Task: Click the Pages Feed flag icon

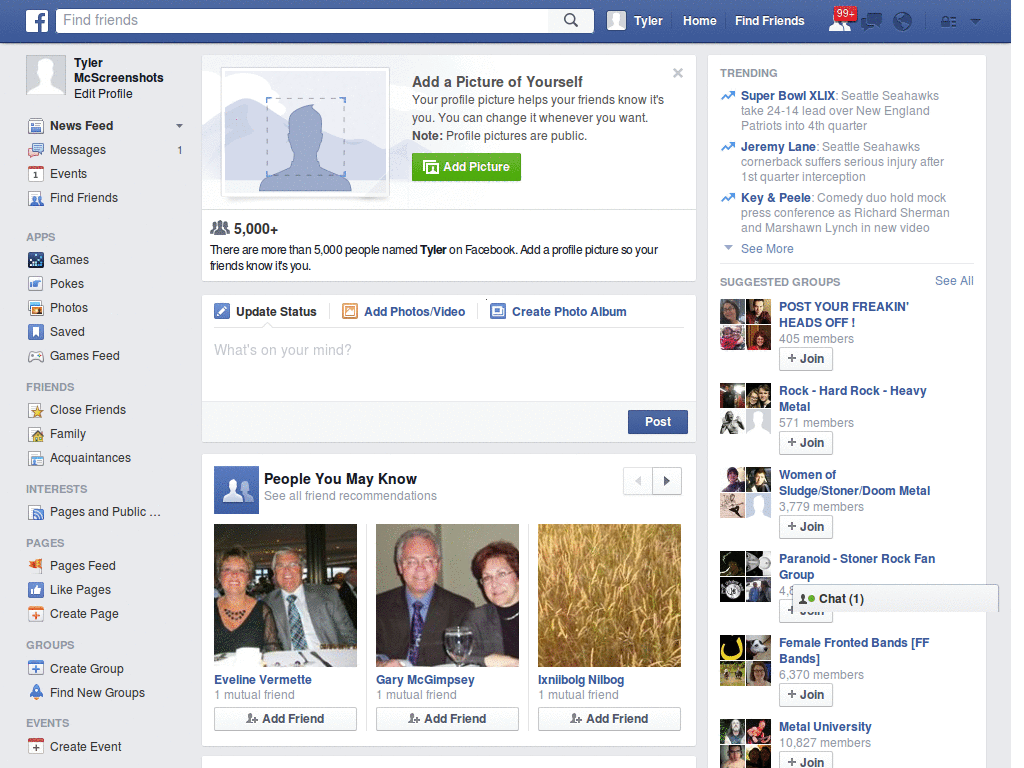Action: pyautogui.click(x=36, y=566)
